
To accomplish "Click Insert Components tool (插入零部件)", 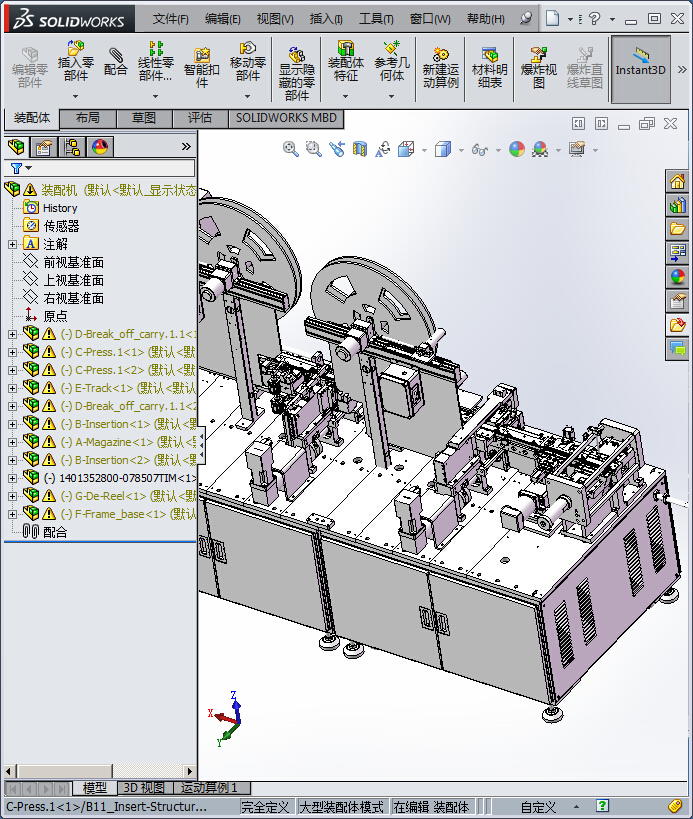I will (x=76, y=62).
